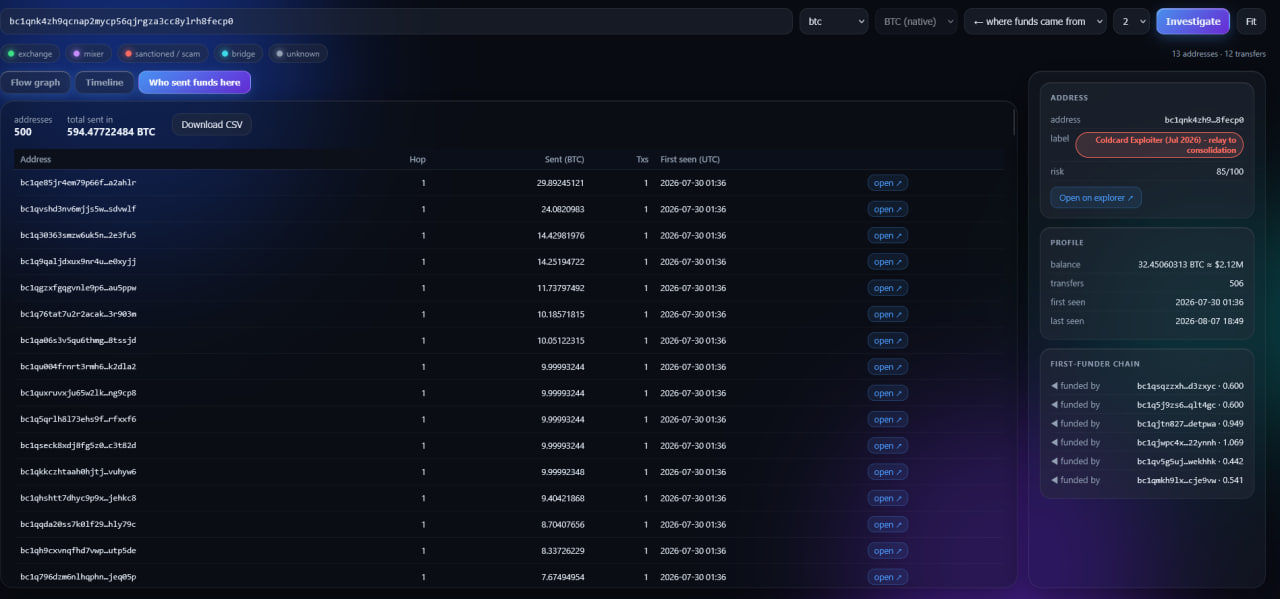Image resolution: width=1280 pixels, height=599 pixels.
Task: Open the bc1qh9cxvnqfhd7vwp…utp5de row link
Action: tap(887, 551)
